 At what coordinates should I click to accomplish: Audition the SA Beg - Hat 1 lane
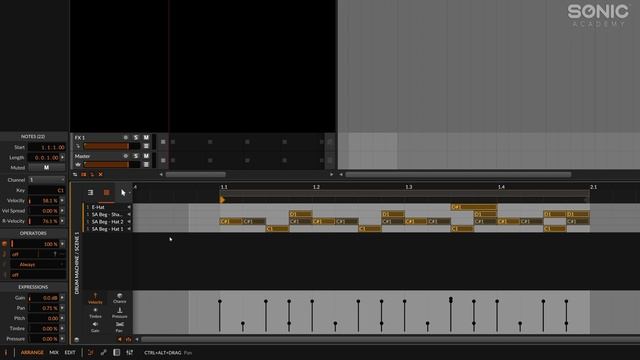(129, 229)
